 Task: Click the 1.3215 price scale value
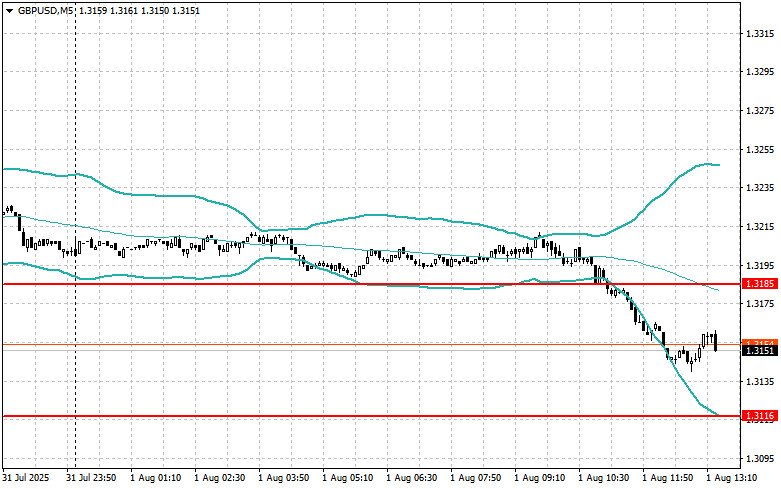(x=761, y=227)
